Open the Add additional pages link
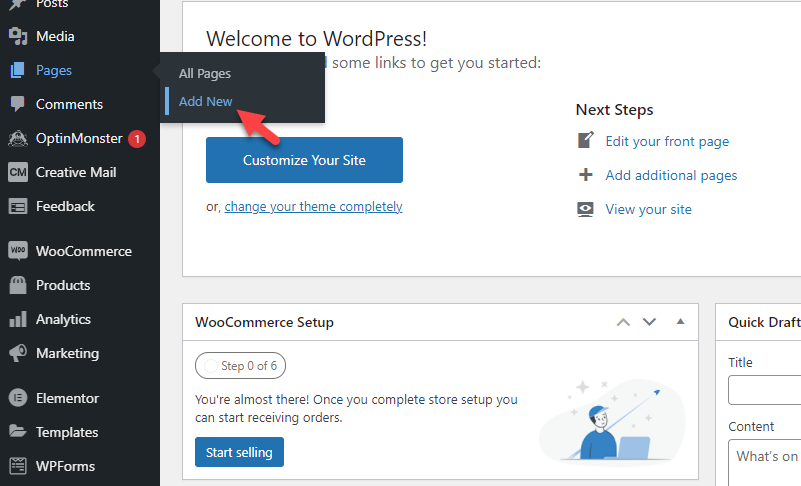The image size is (801, 486). [671, 175]
